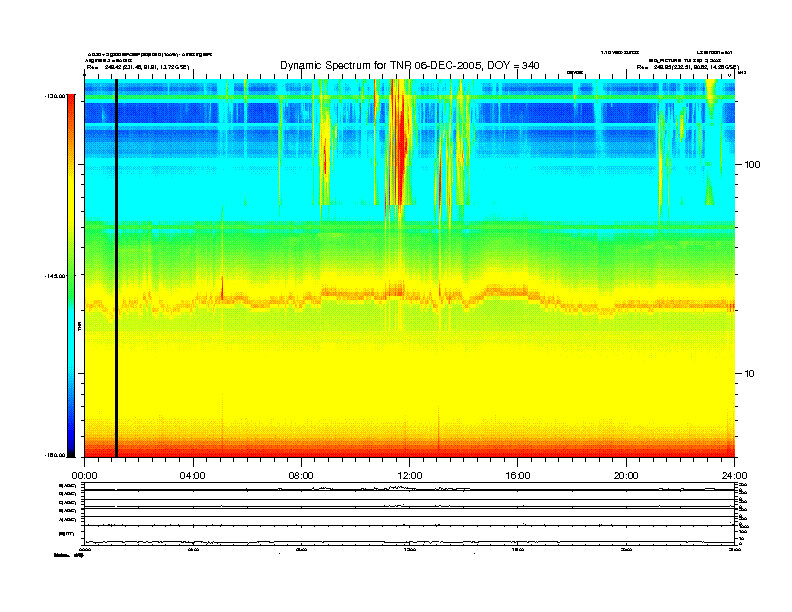Screen dimensions: 792x612
Task: Click the '-145.00' color bar label
Action: [x=56, y=276]
